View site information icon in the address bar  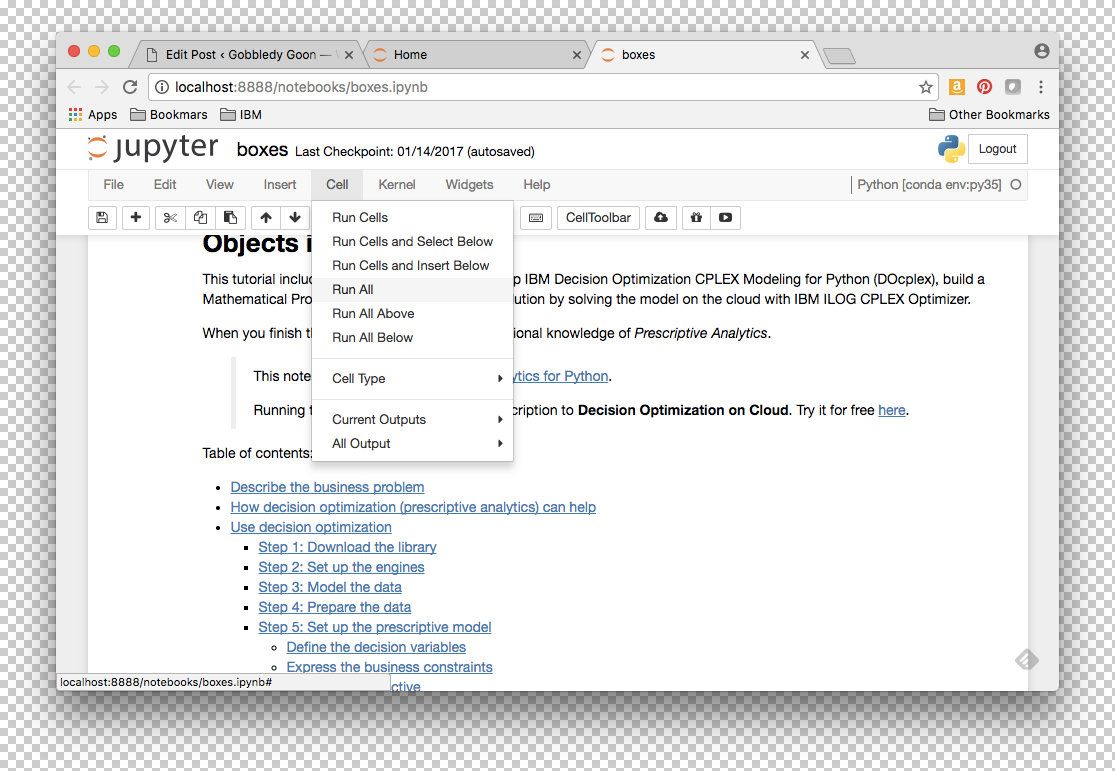[162, 87]
